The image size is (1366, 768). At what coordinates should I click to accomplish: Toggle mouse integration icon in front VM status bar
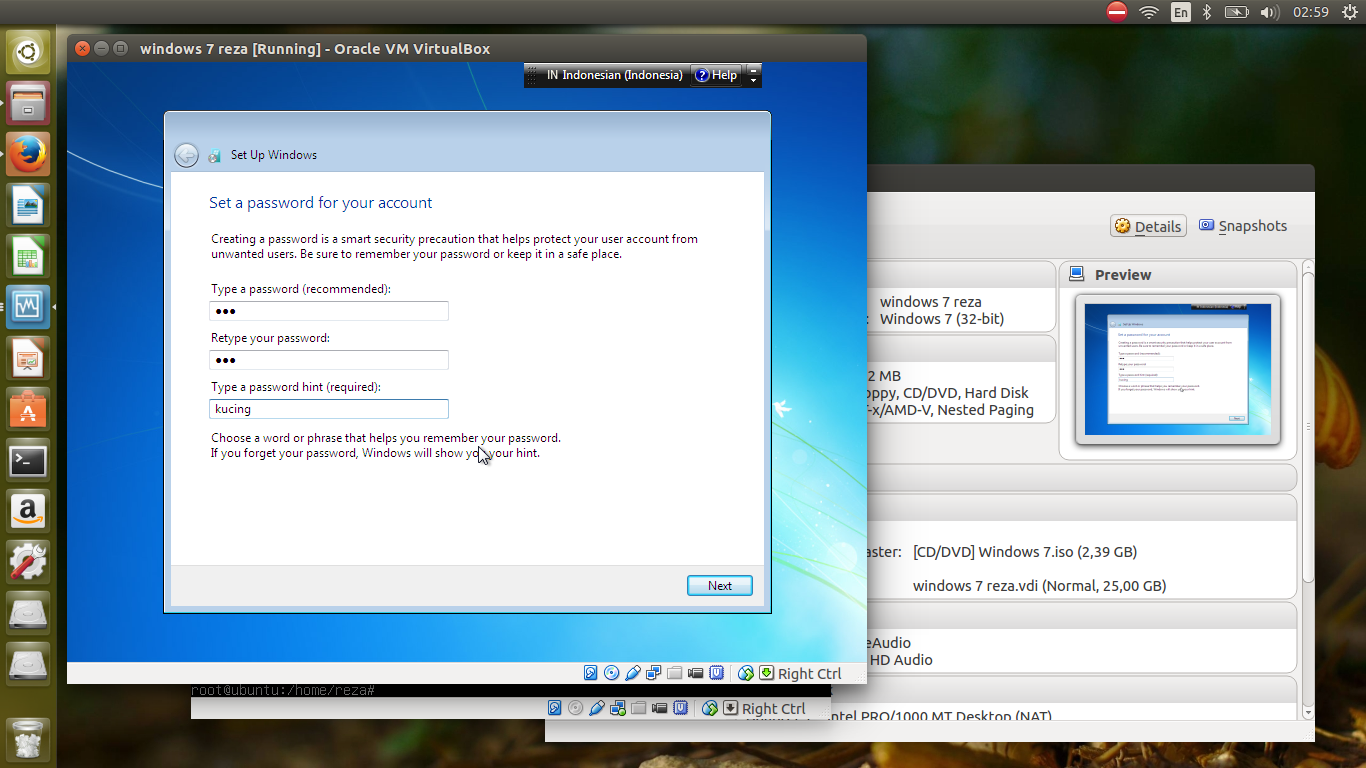745,673
